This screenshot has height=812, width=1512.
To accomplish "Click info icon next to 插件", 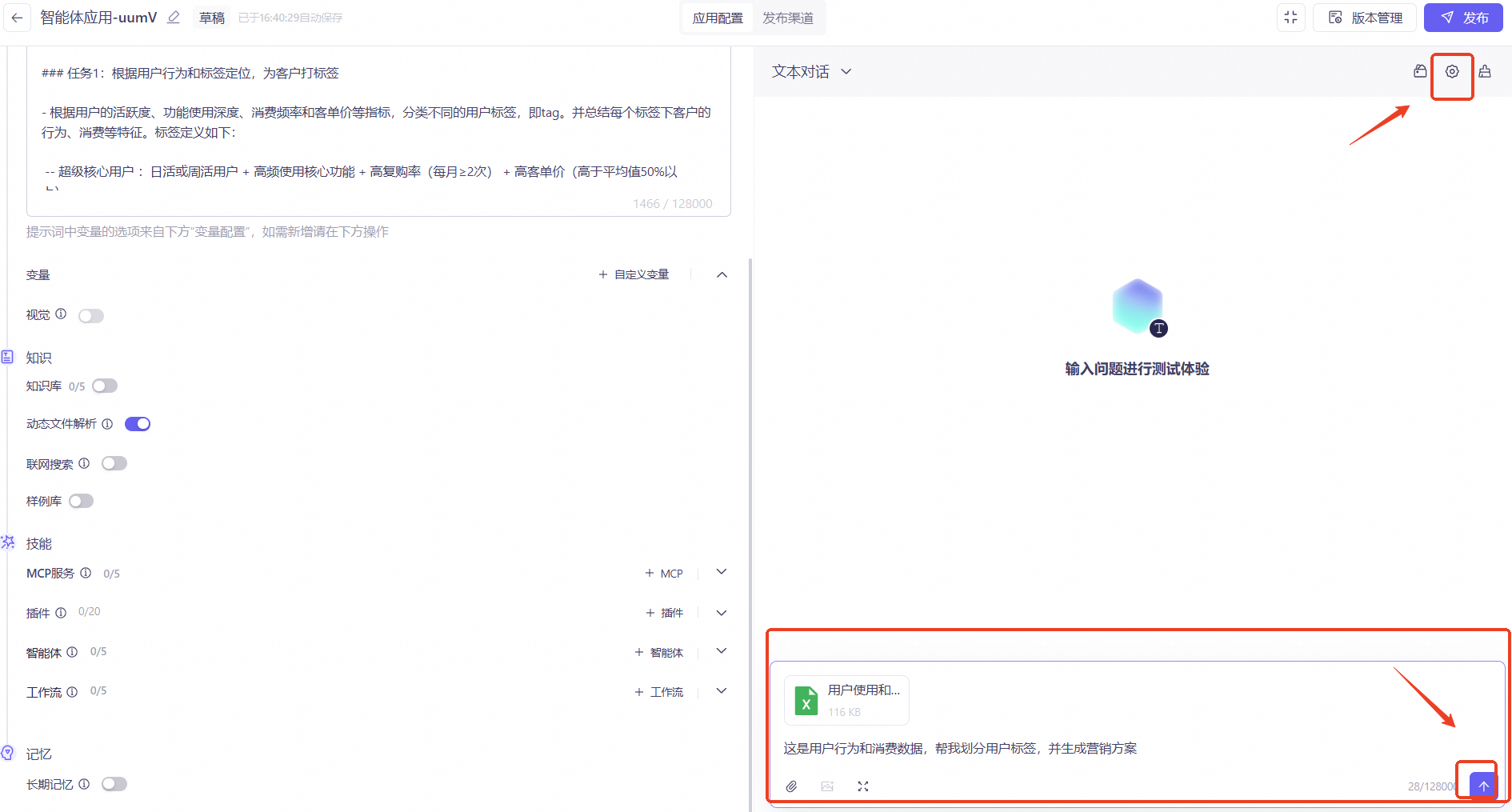I will click(61, 613).
